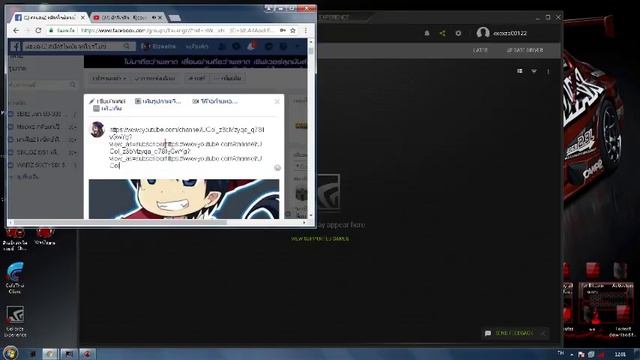Open the filter dropdown in GeForce Experience
640x360 pixels.
pos(534,71)
